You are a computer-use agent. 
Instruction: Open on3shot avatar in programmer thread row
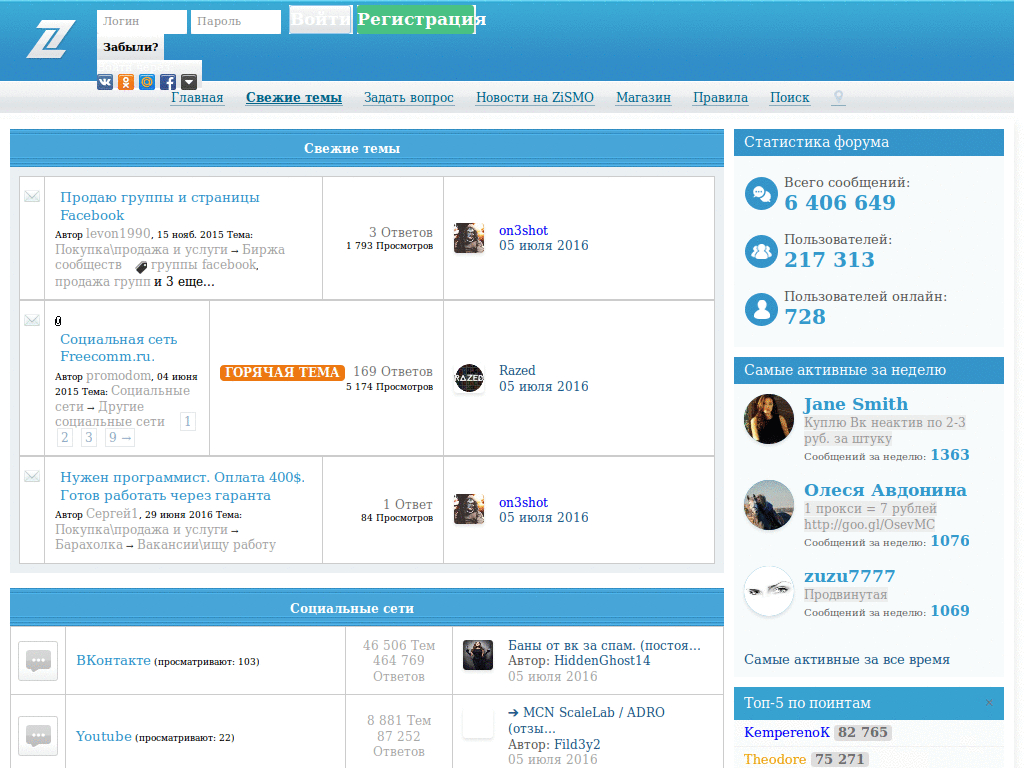(469, 509)
